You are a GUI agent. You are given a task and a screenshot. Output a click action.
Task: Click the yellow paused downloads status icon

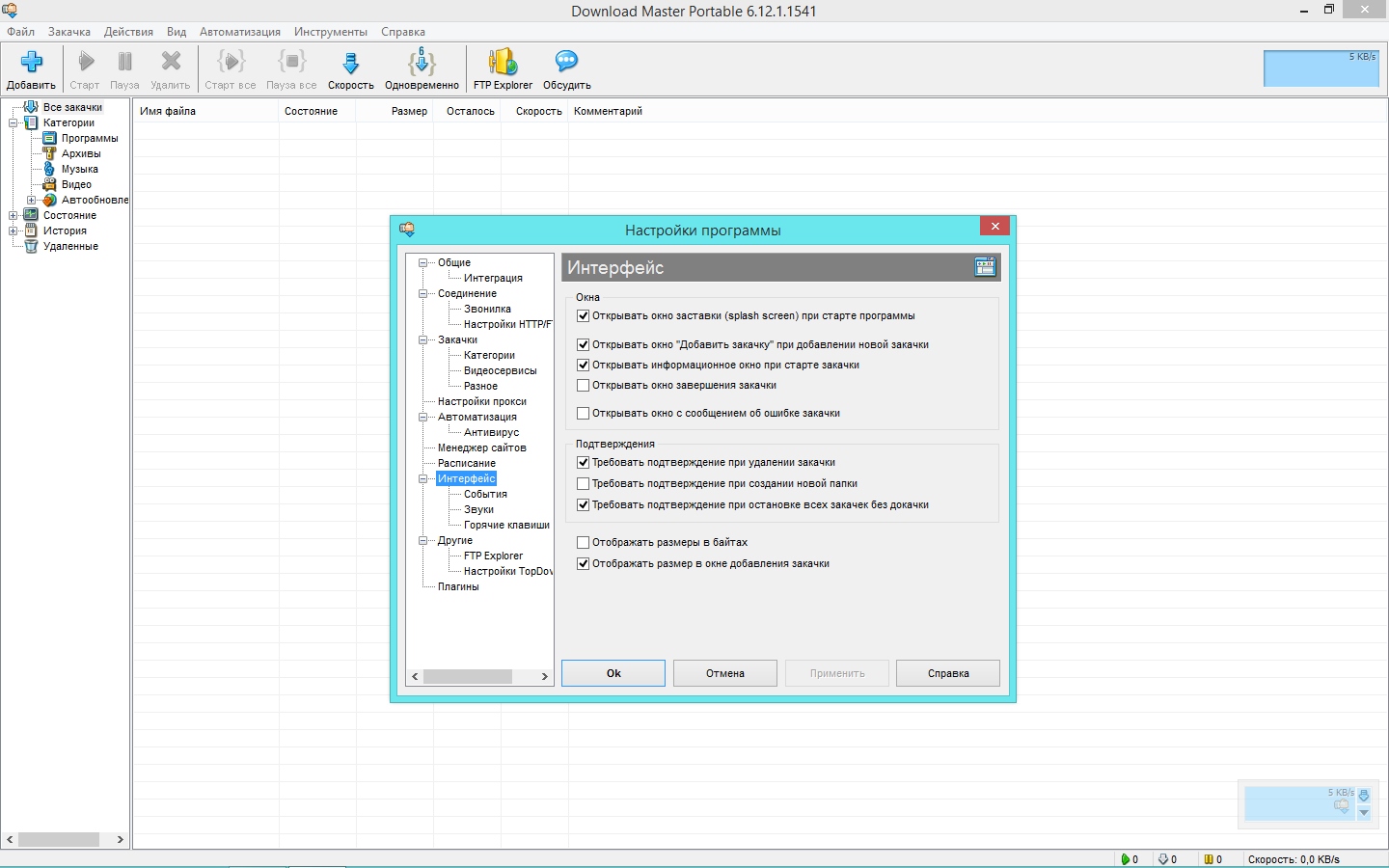point(1208,859)
